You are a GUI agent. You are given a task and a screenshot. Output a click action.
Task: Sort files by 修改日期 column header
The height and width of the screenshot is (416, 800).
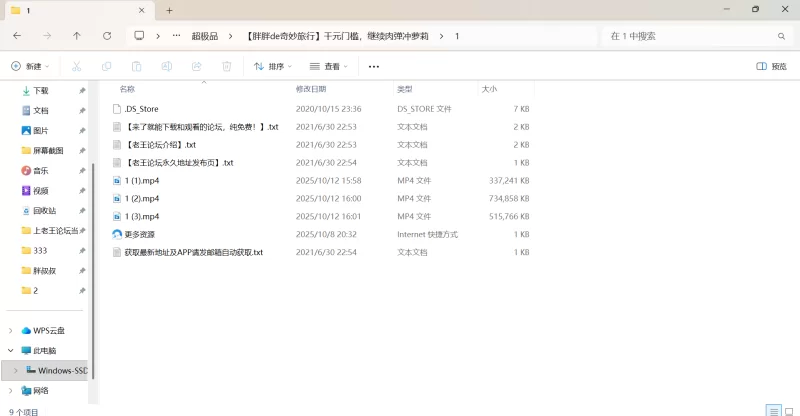click(318, 89)
